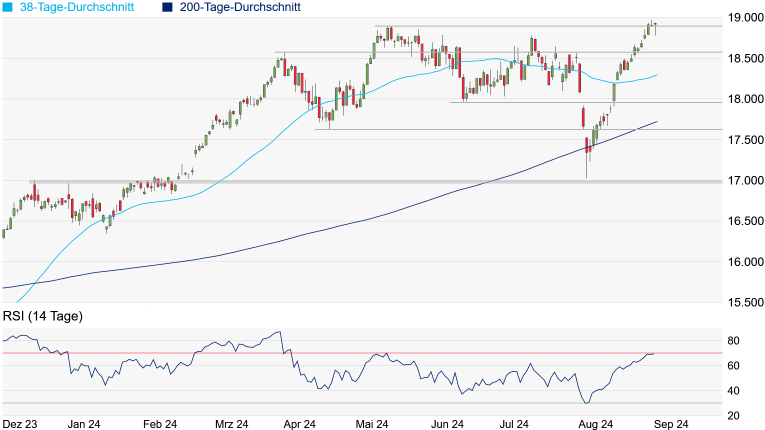Click the August low candlestick near 17.000

pyautogui.click(x=587, y=153)
